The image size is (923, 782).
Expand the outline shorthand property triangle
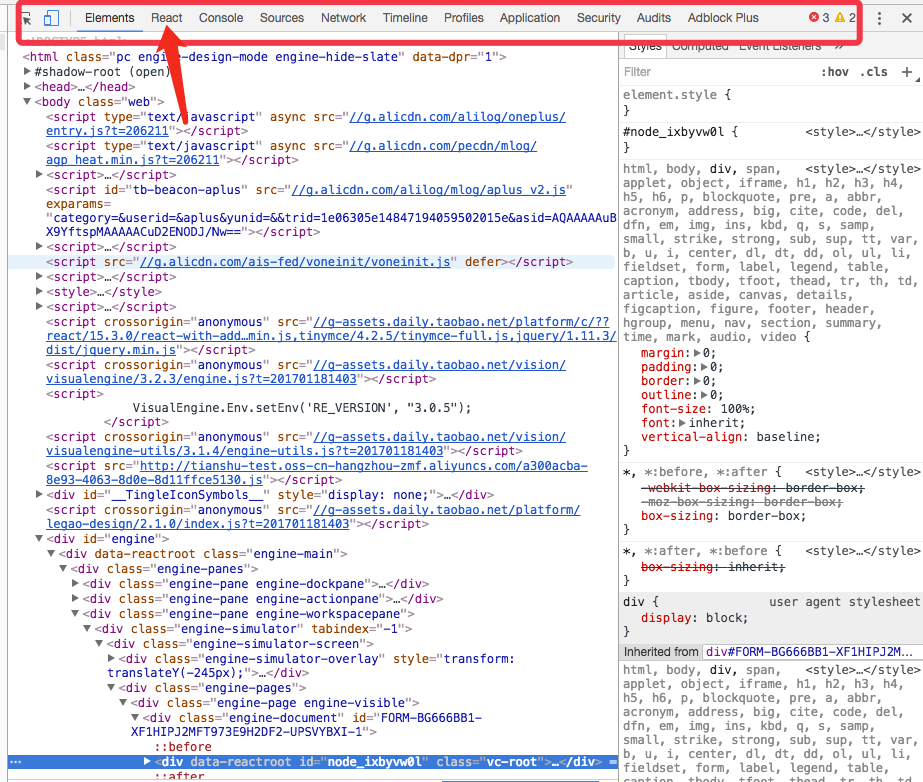[x=704, y=395]
